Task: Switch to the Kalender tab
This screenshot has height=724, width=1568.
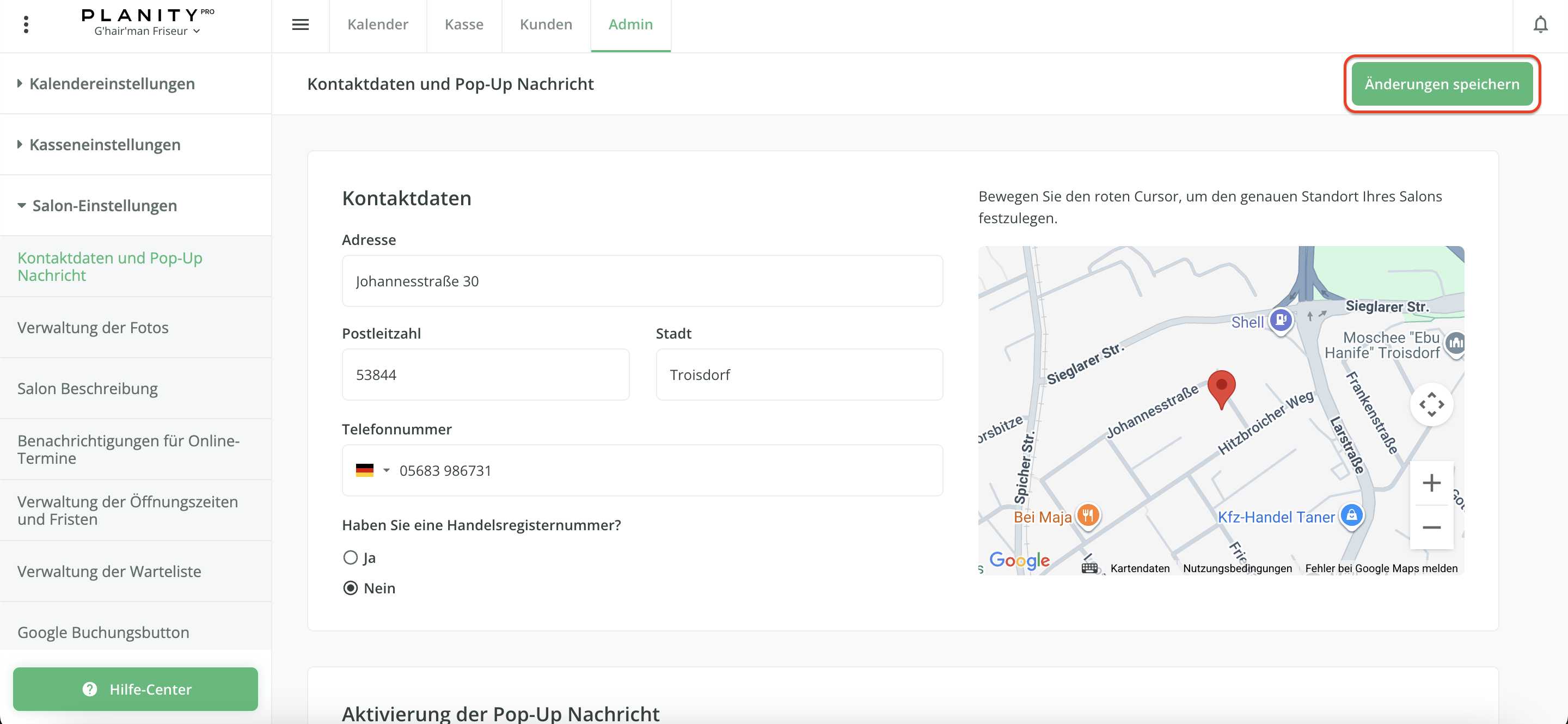Action: click(x=377, y=24)
